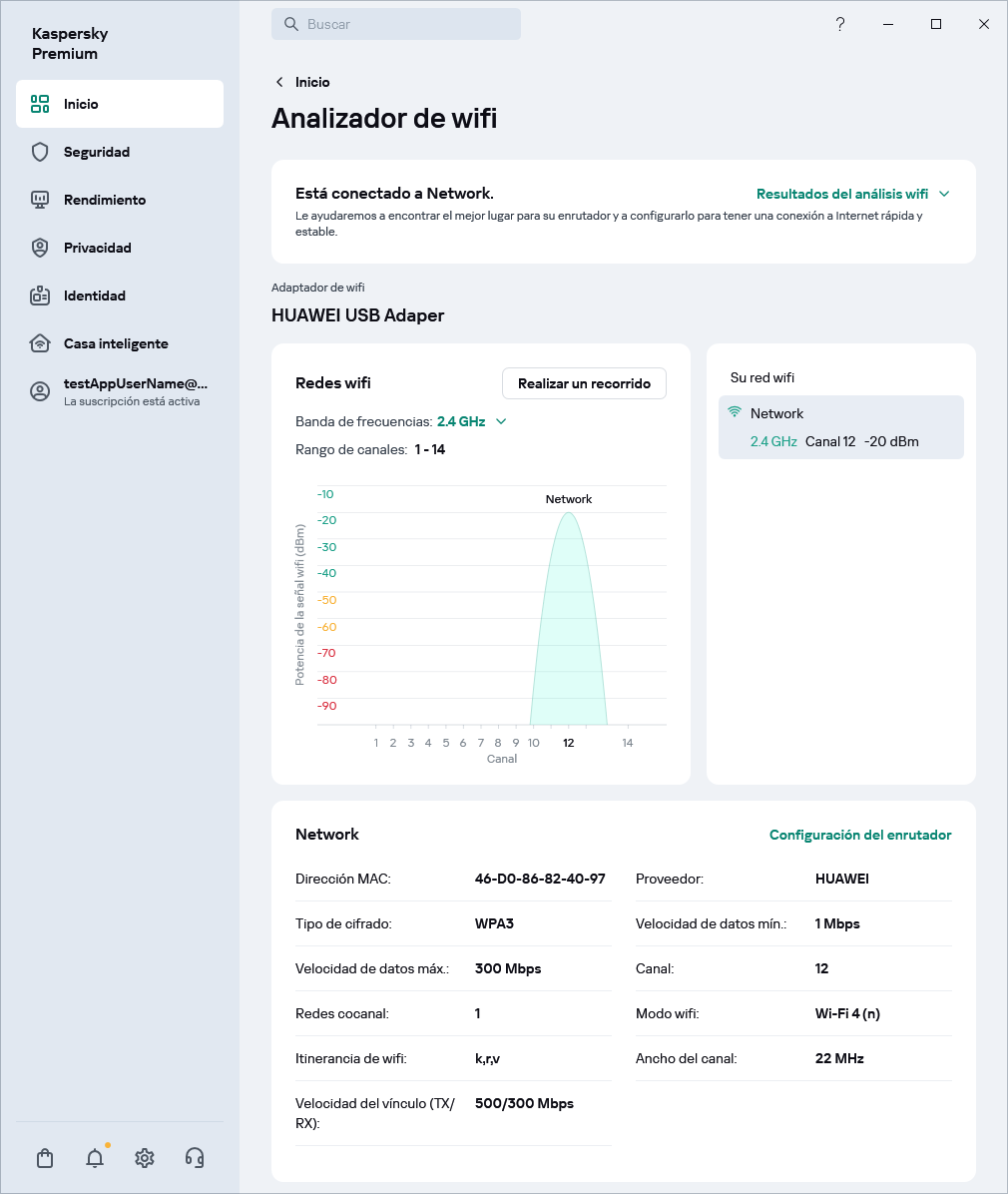Click the user account profile icon
The height and width of the screenshot is (1194, 1008).
(x=40, y=391)
